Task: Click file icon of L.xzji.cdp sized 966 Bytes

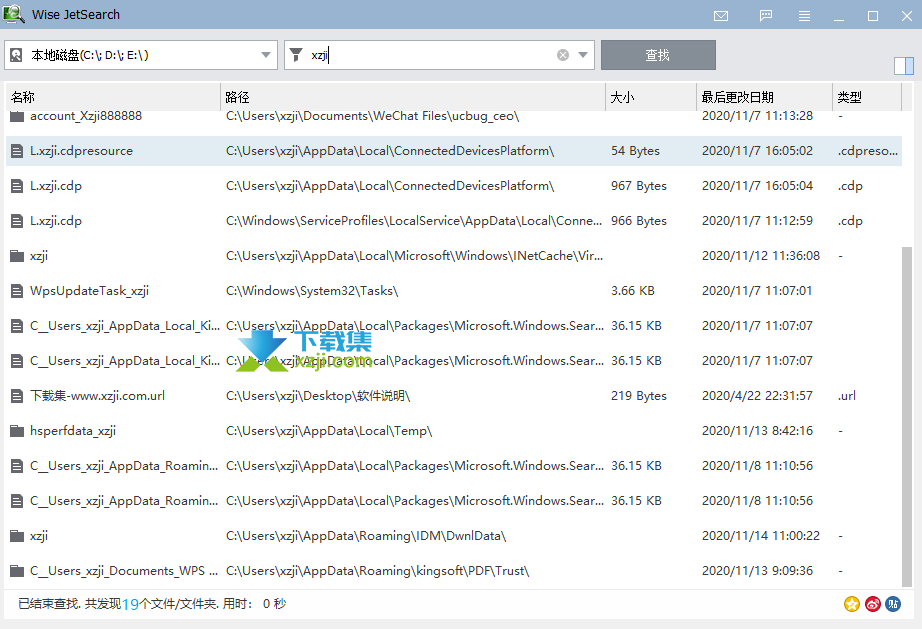Action: pos(17,221)
